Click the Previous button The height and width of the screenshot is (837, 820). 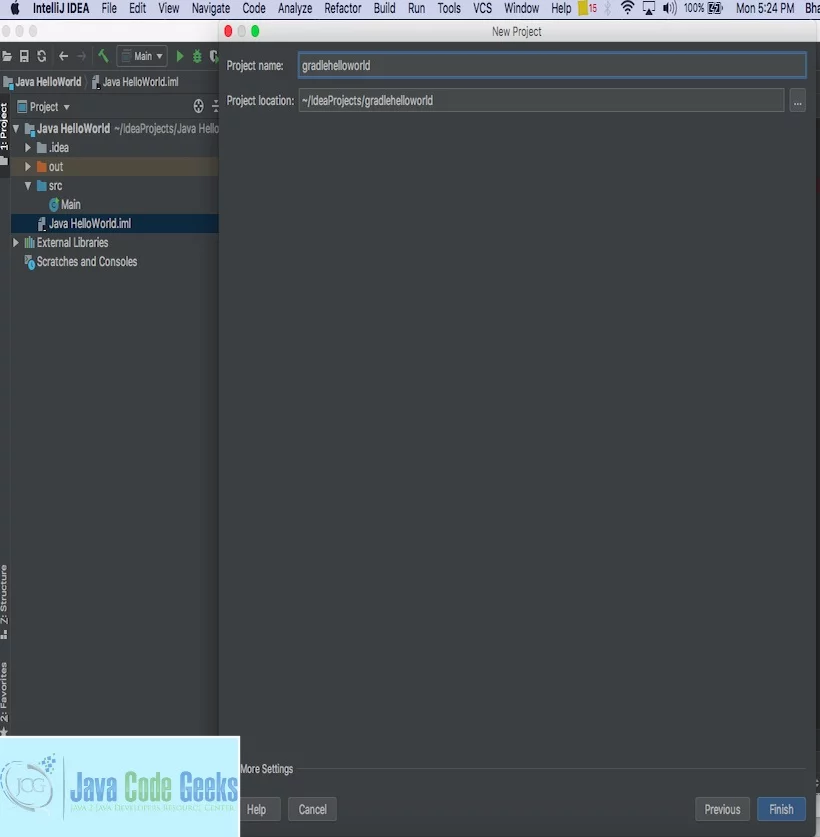click(722, 809)
